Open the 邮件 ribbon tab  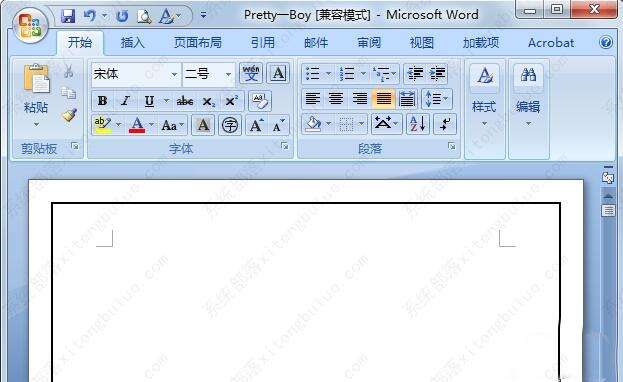tap(316, 43)
